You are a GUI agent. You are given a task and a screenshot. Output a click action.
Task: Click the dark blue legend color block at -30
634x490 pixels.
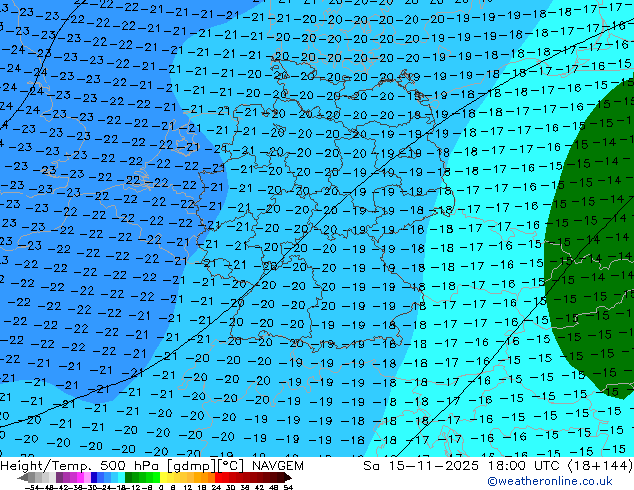click(x=94, y=477)
